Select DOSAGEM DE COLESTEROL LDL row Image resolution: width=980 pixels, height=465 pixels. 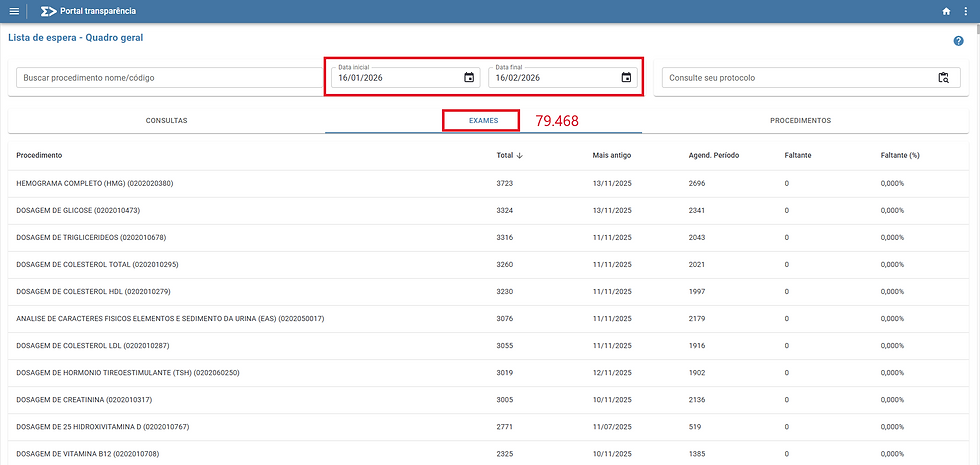click(x=488, y=346)
